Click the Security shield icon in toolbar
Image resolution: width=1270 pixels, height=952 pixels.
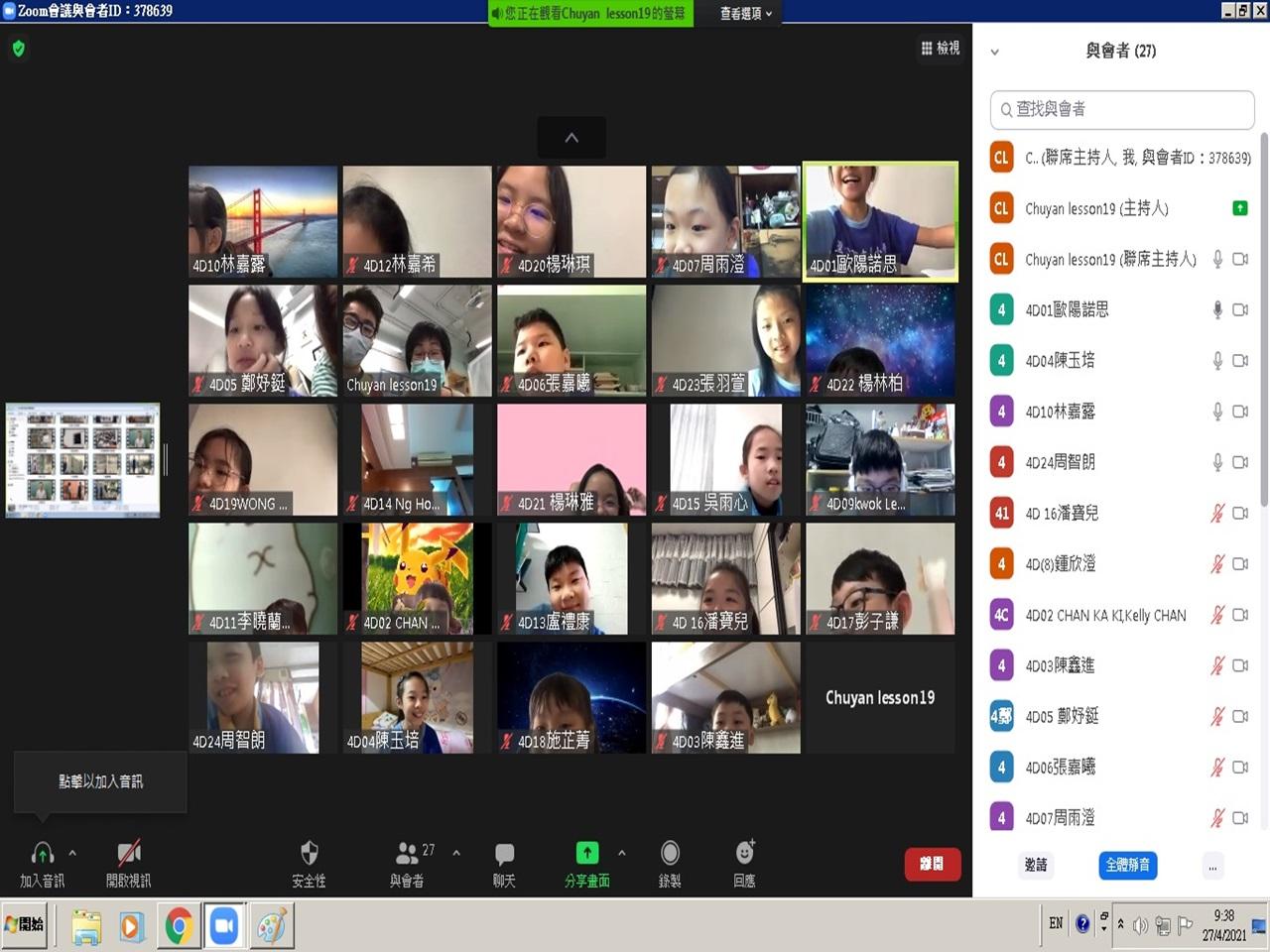click(x=309, y=854)
